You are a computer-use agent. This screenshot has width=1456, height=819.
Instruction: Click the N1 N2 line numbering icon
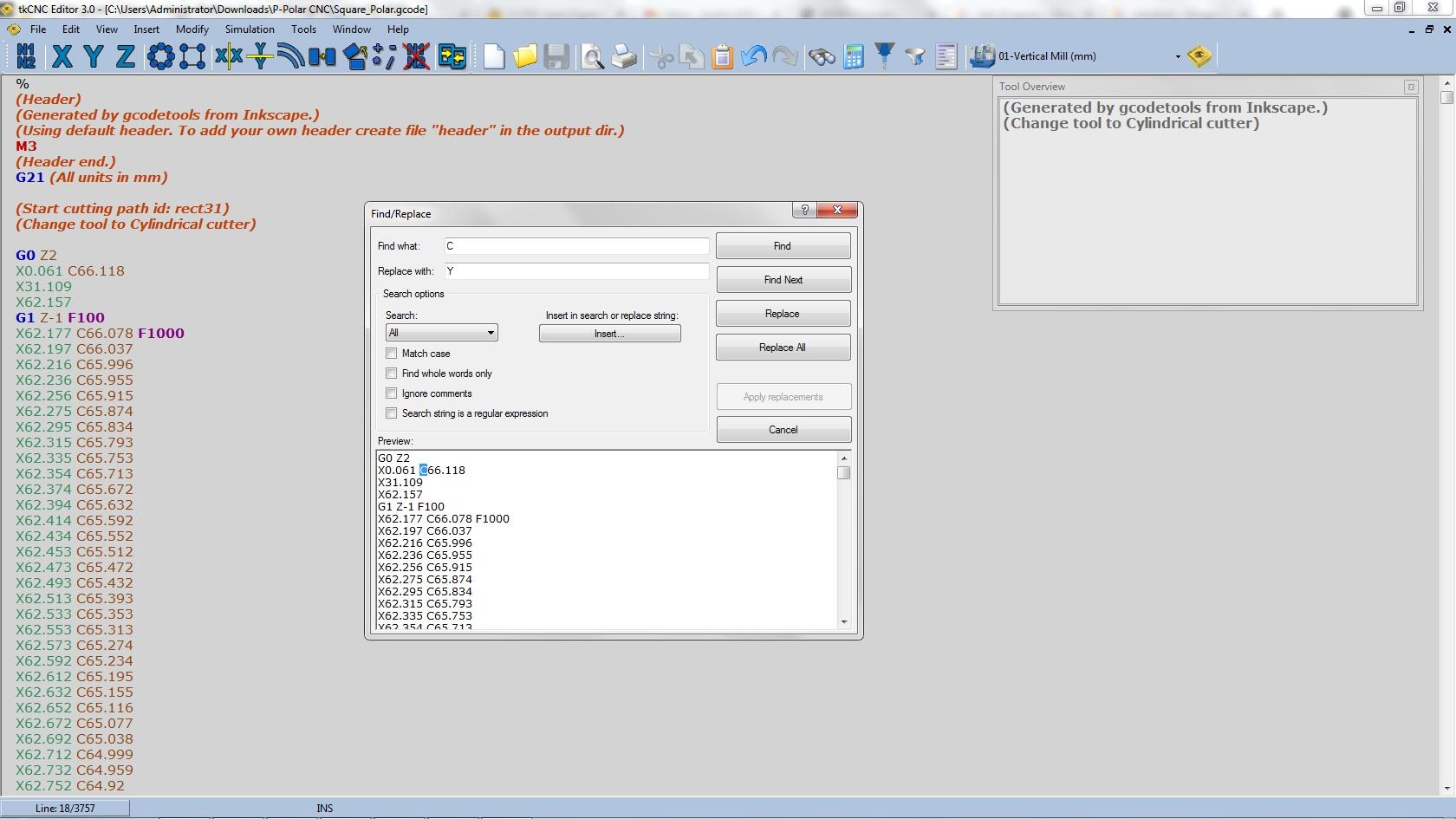coord(26,56)
